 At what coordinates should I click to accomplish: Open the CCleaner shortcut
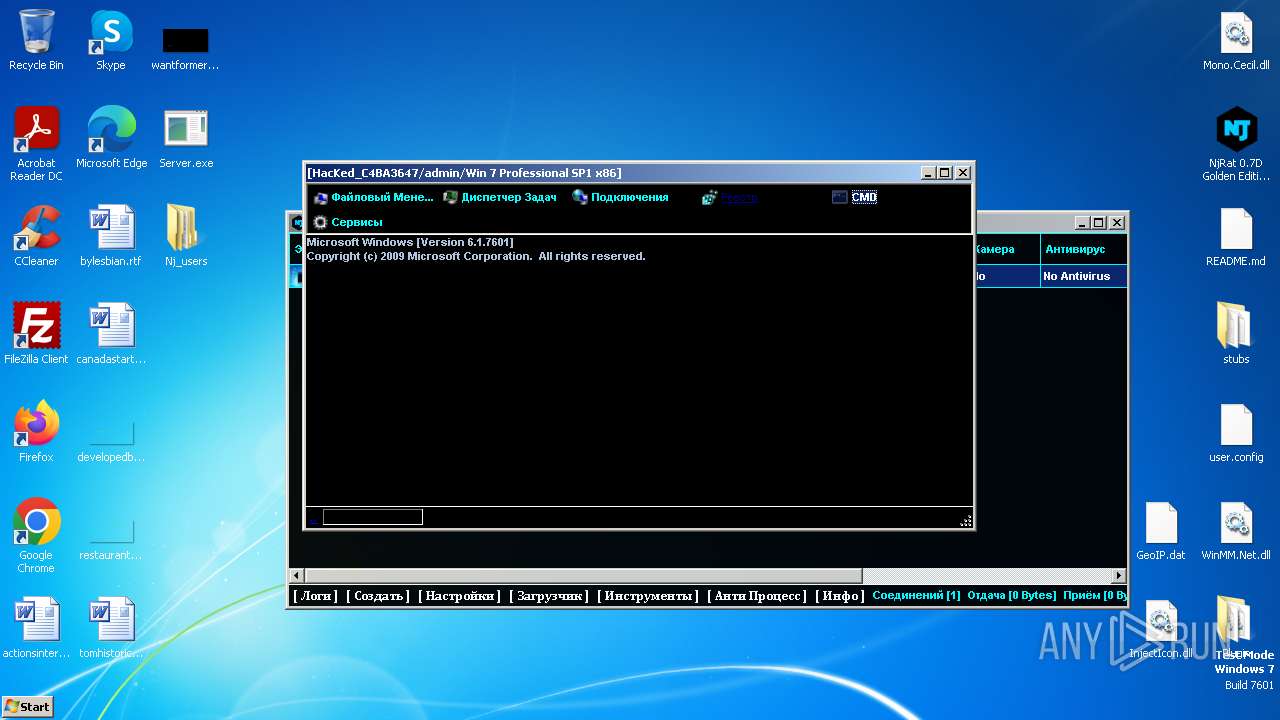[x=36, y=236]
